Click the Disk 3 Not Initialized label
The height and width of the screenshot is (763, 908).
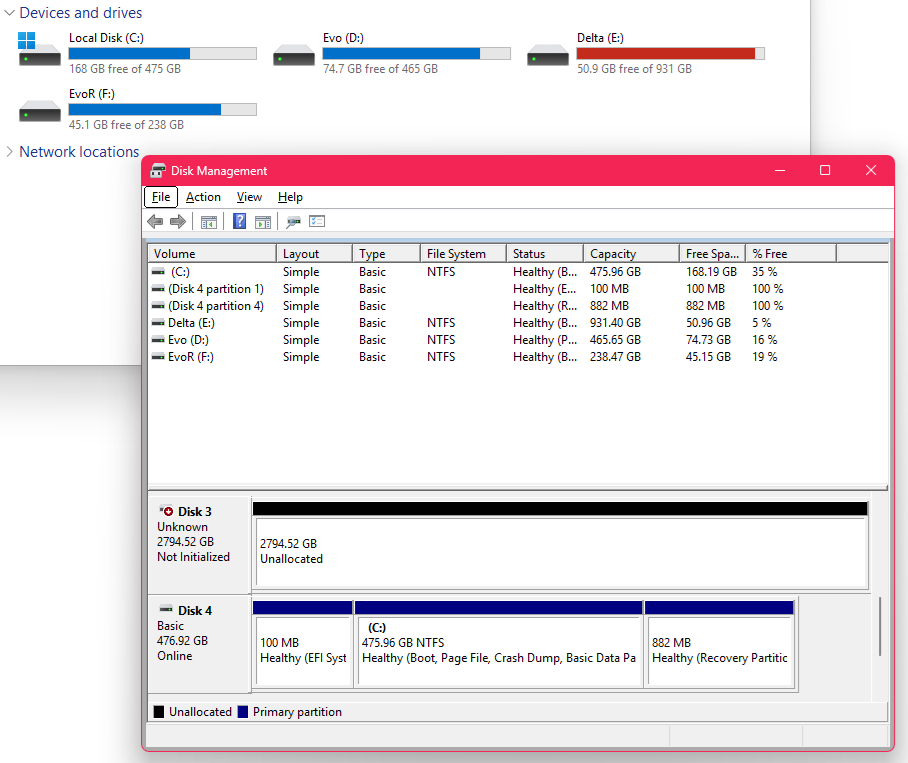[193, 556]
